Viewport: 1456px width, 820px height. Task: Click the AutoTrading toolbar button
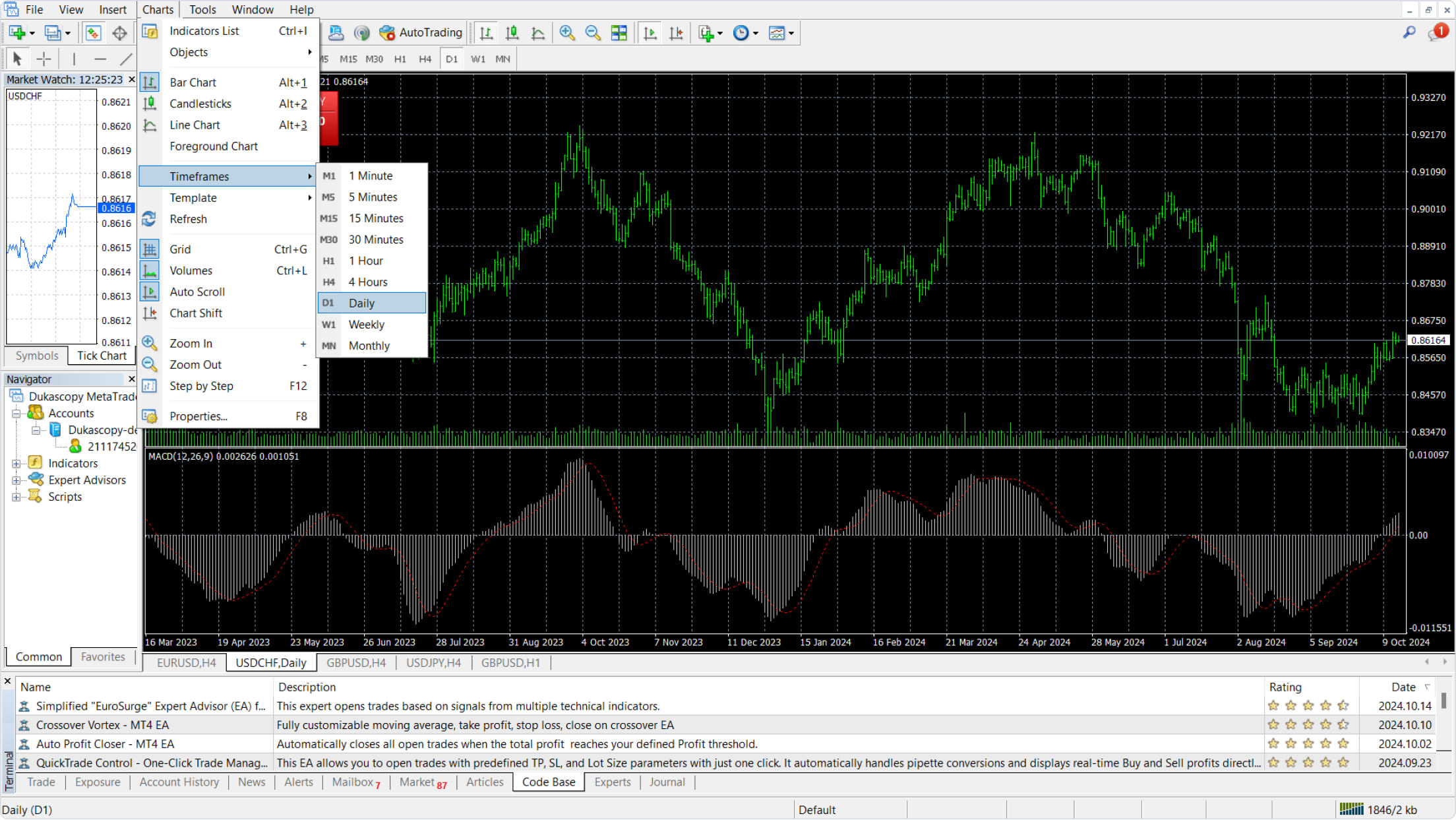click(x=421, y=33)
